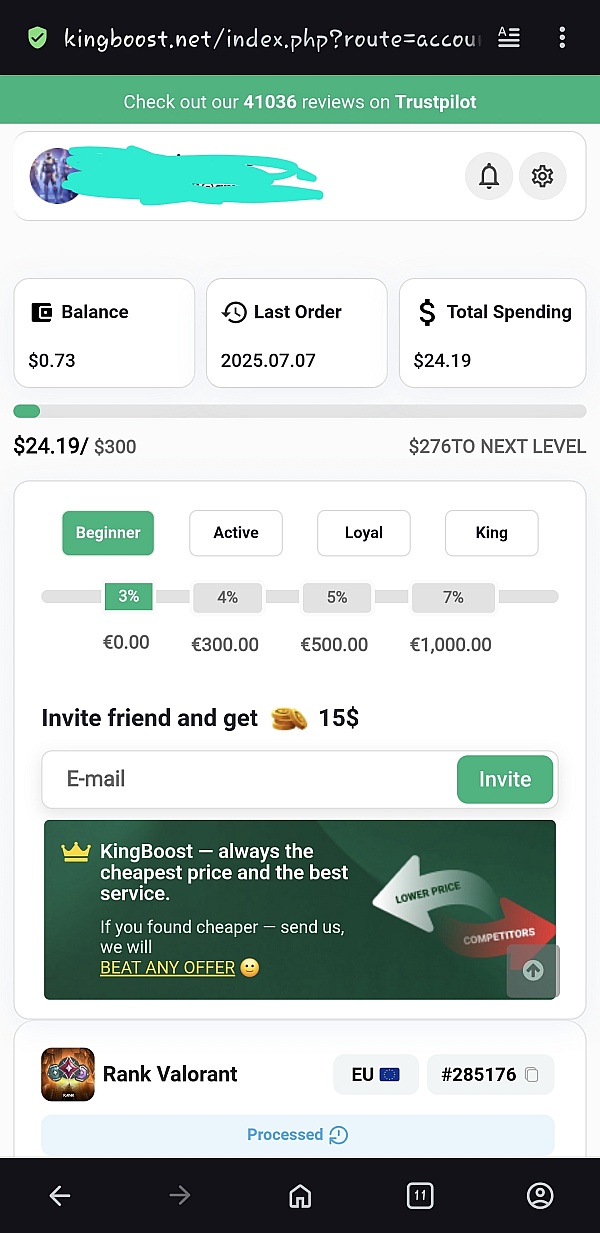Open account settings gear icon
Viewport: 600px width, 1233px height.
(542, 177)
